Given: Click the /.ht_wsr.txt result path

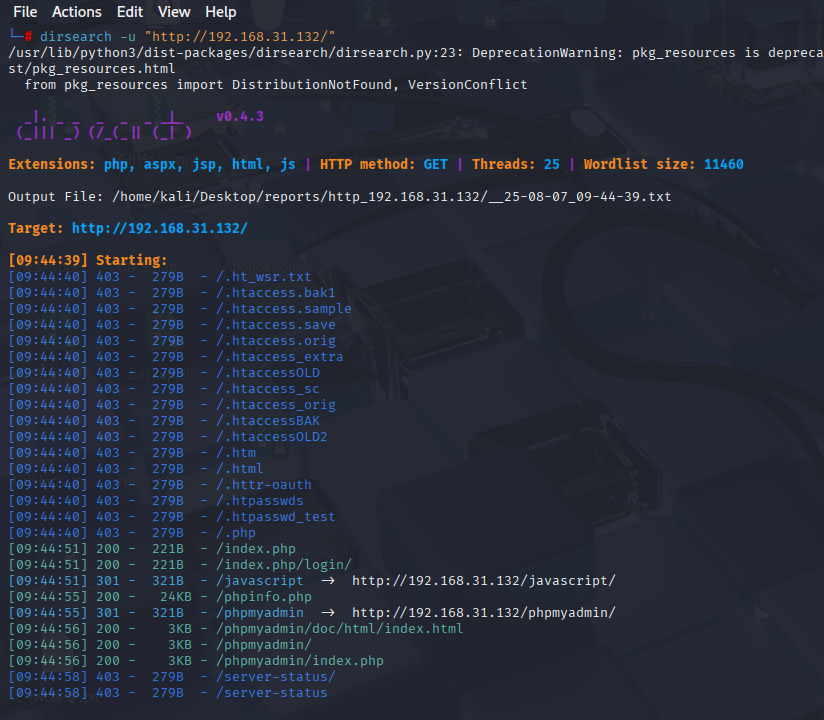Looking at the screenshot, I should pyautogui.click(x=264, y=277).
